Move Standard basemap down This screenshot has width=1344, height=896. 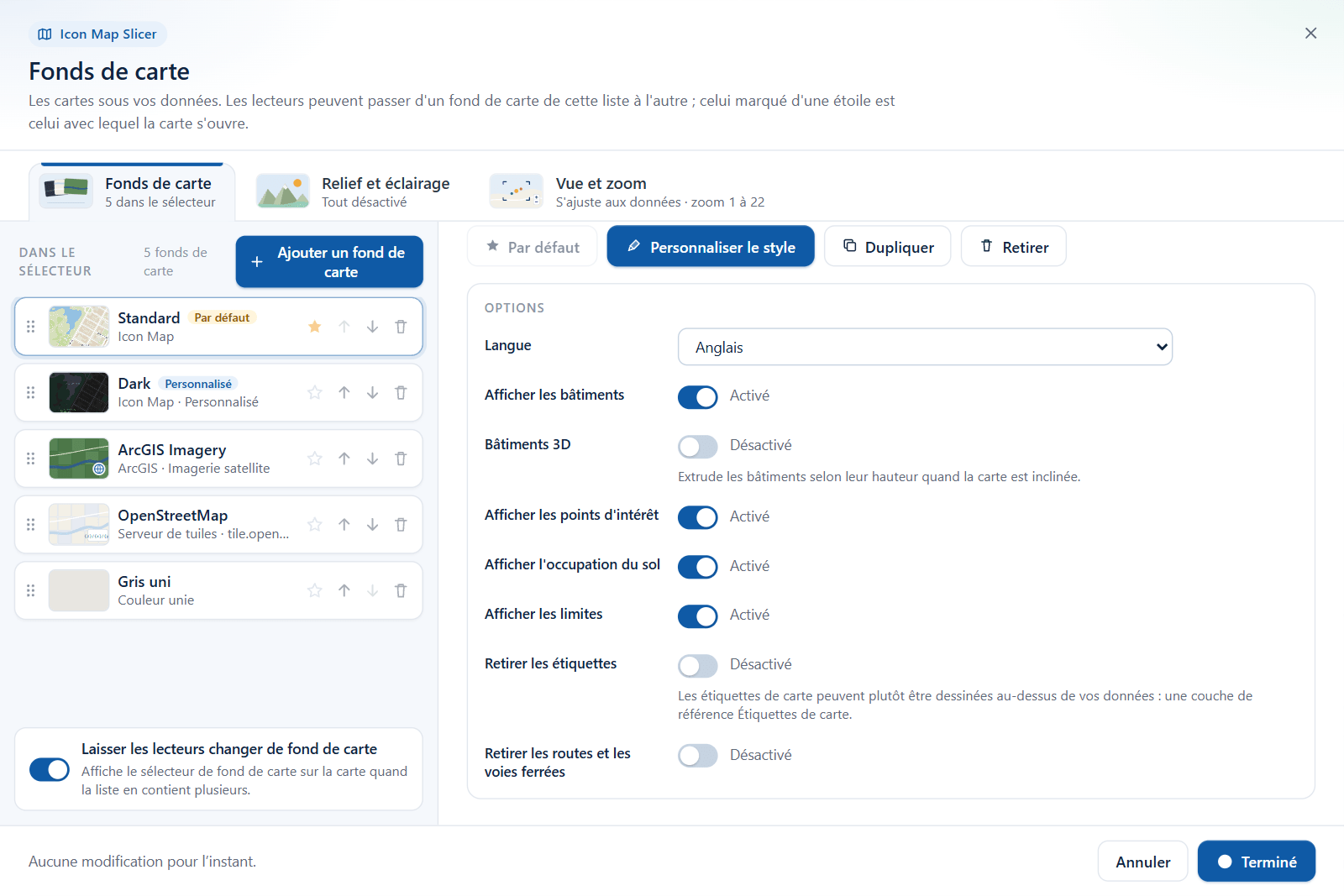tap(372, 327)
